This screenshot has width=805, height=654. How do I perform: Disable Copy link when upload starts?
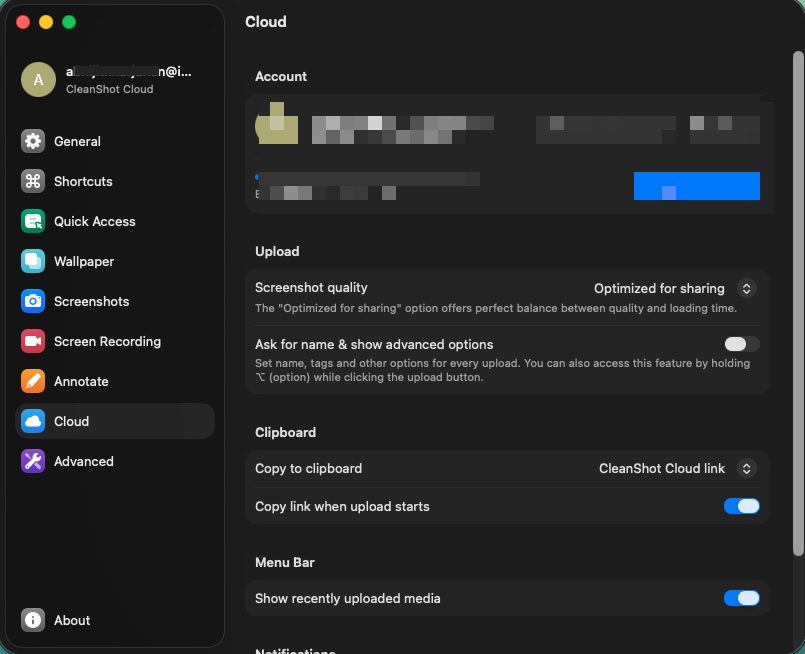741,506
